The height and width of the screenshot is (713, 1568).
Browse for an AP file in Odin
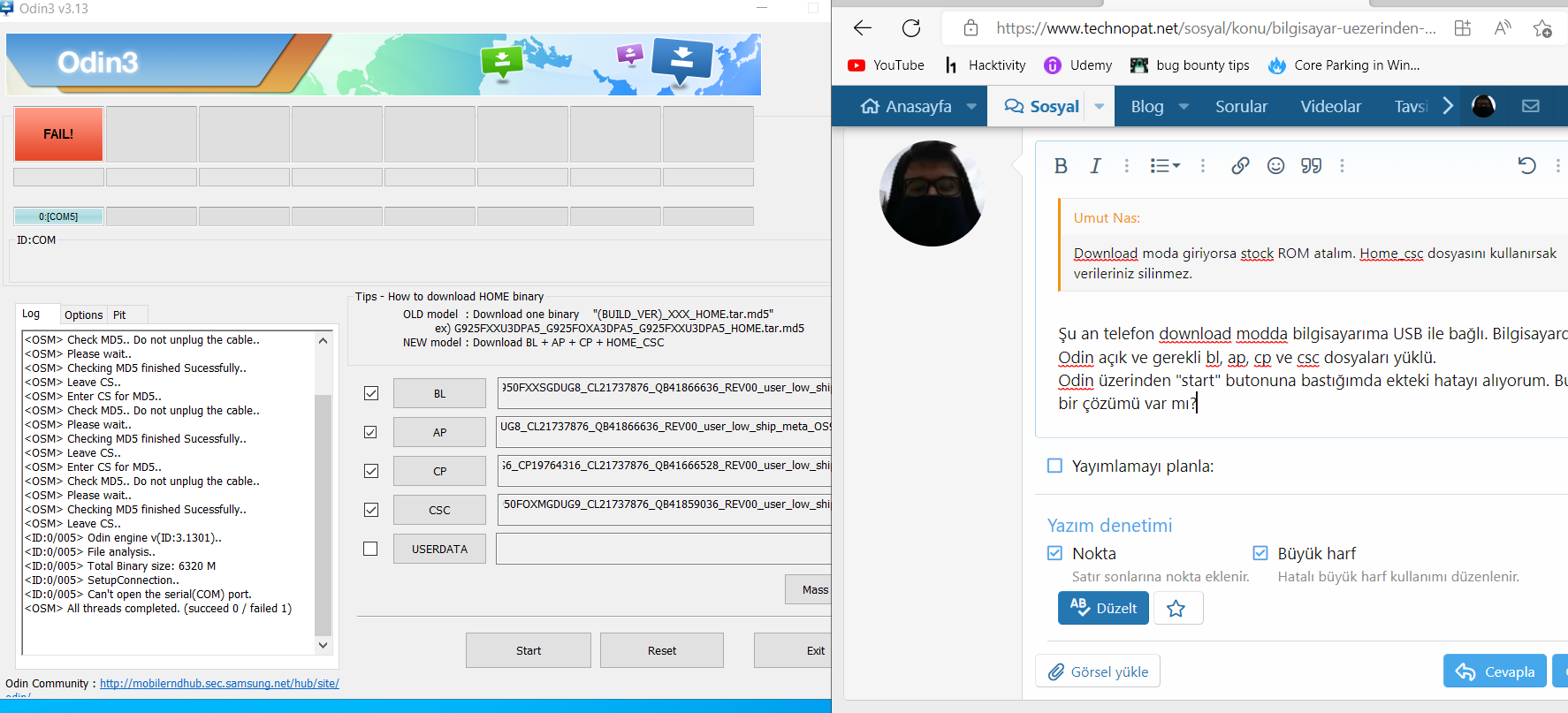tap(439, 432)
